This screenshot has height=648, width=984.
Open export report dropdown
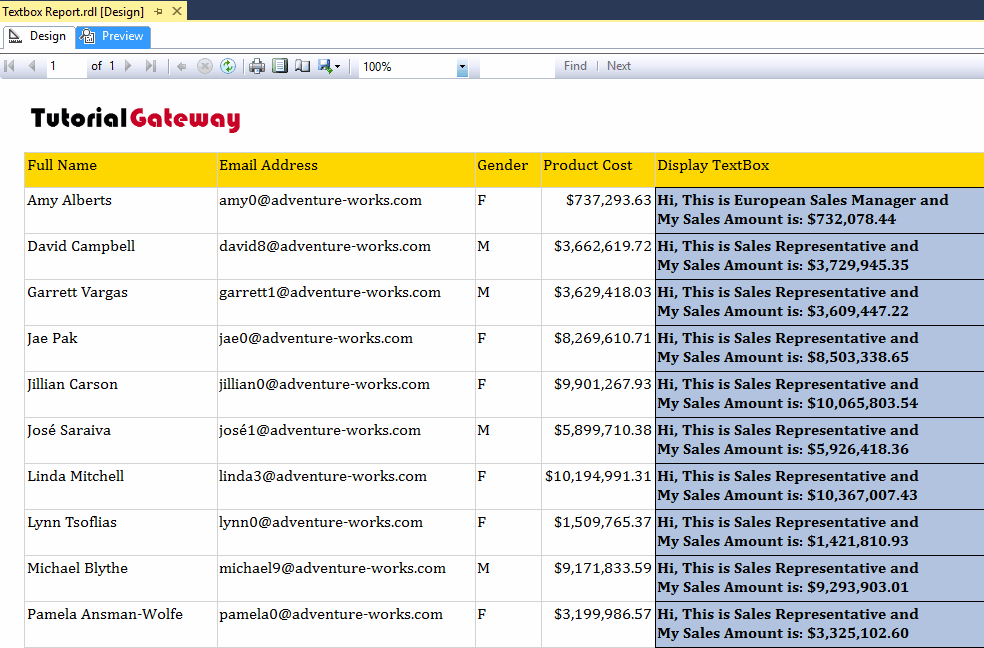click(329, 66)
